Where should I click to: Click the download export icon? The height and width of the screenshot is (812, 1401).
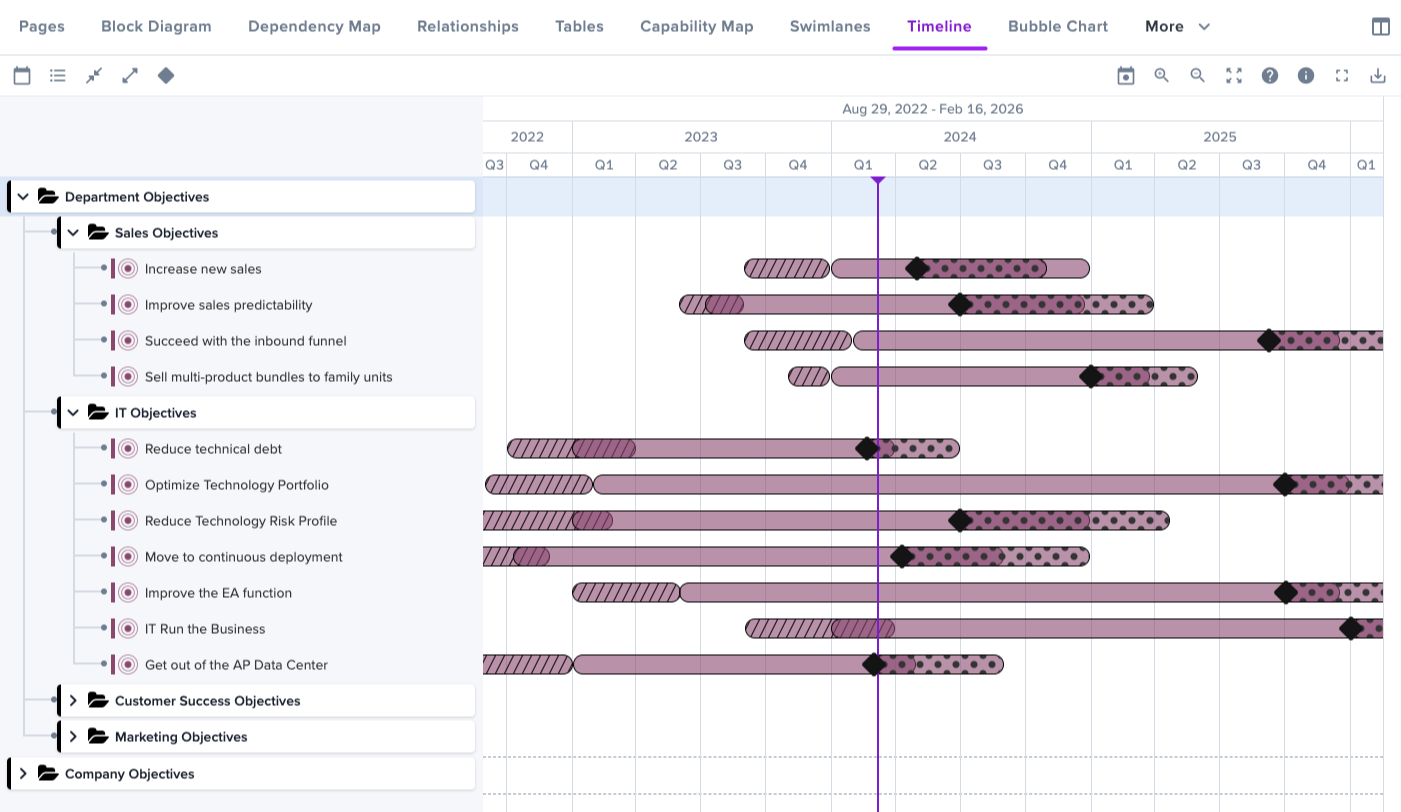pyautogui.click(x=1378, y=75)
